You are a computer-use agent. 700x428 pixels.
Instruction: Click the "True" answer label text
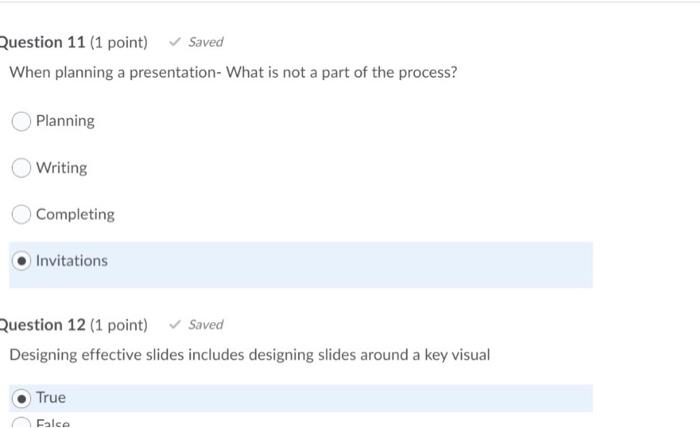click(51, 398)
